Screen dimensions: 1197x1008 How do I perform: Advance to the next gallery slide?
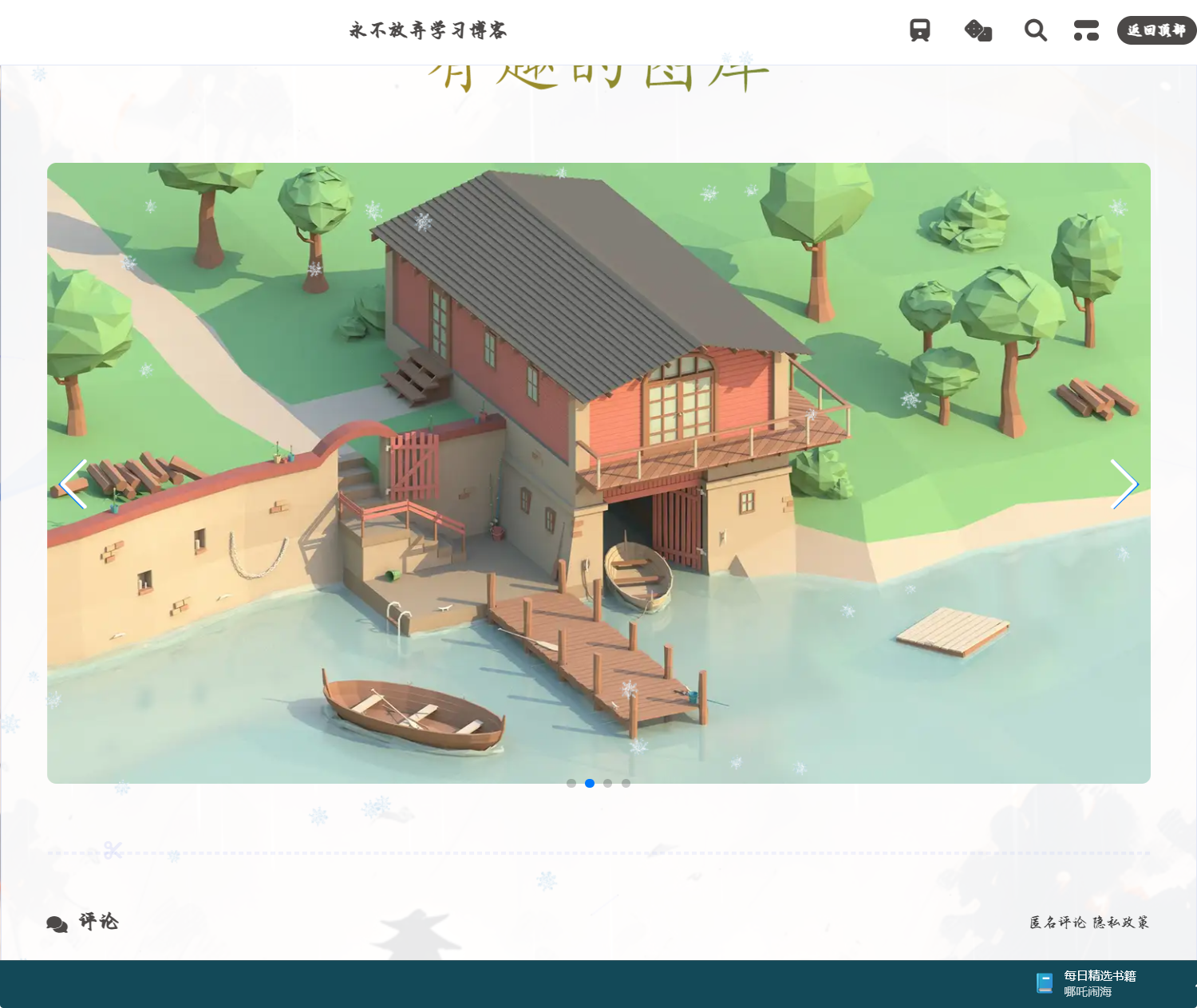(x=1124, y=484)
